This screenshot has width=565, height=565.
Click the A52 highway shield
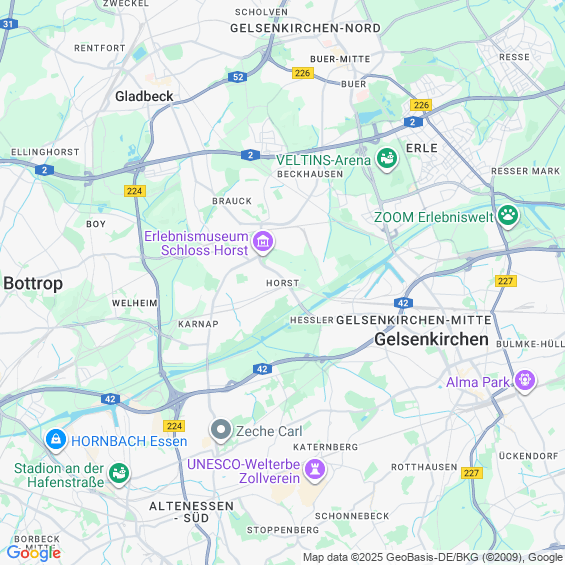point(237,77)
